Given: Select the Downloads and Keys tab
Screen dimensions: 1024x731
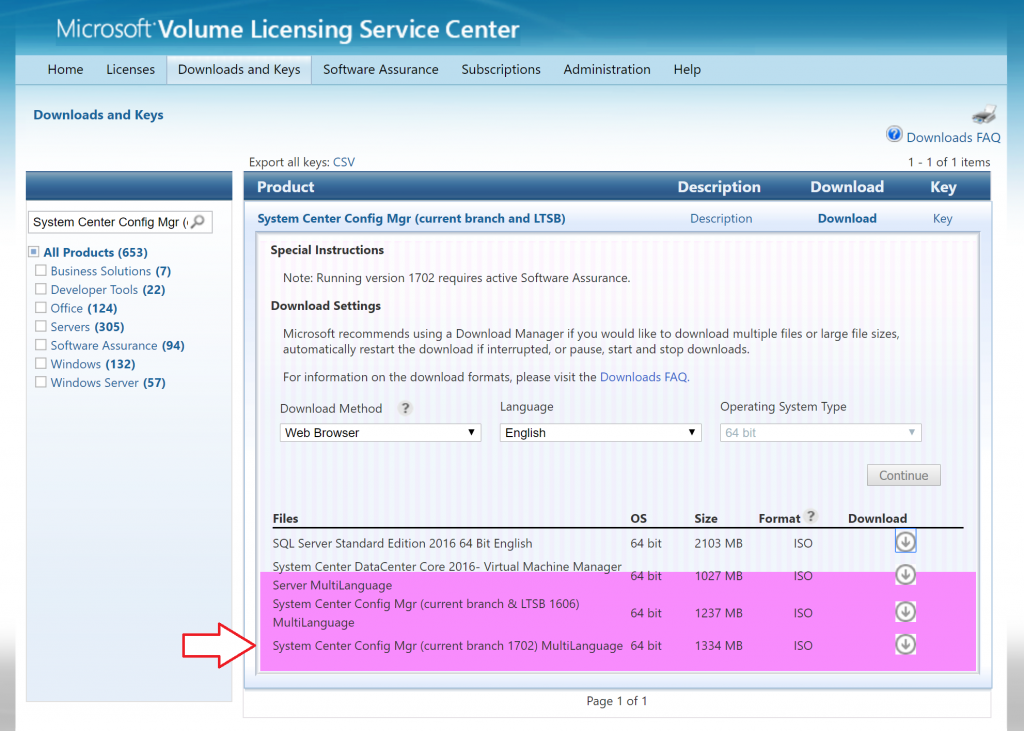Looking at the screenshot, I should point(239,69).
